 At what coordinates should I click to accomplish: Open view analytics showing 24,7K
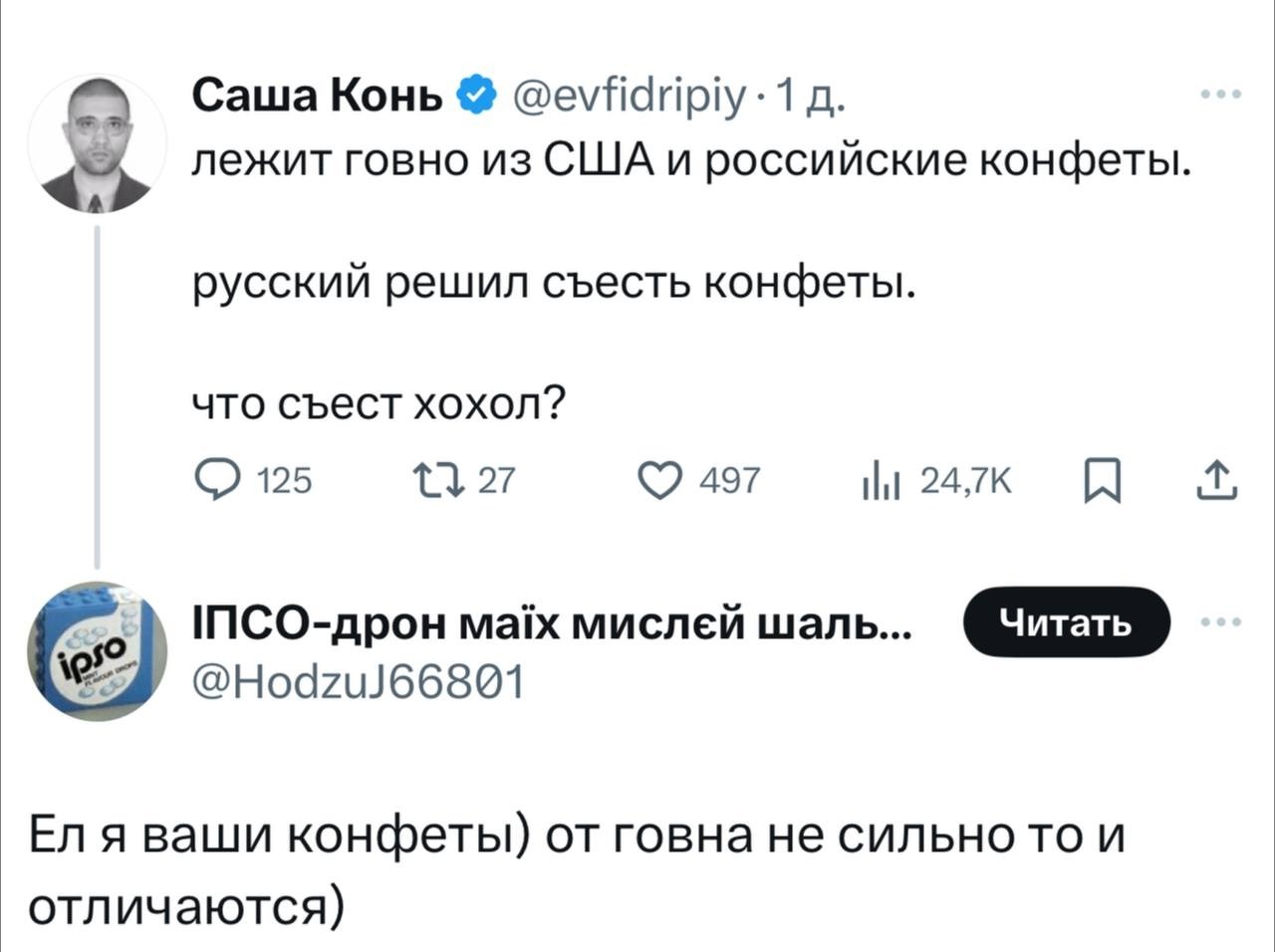pos(881,481)
